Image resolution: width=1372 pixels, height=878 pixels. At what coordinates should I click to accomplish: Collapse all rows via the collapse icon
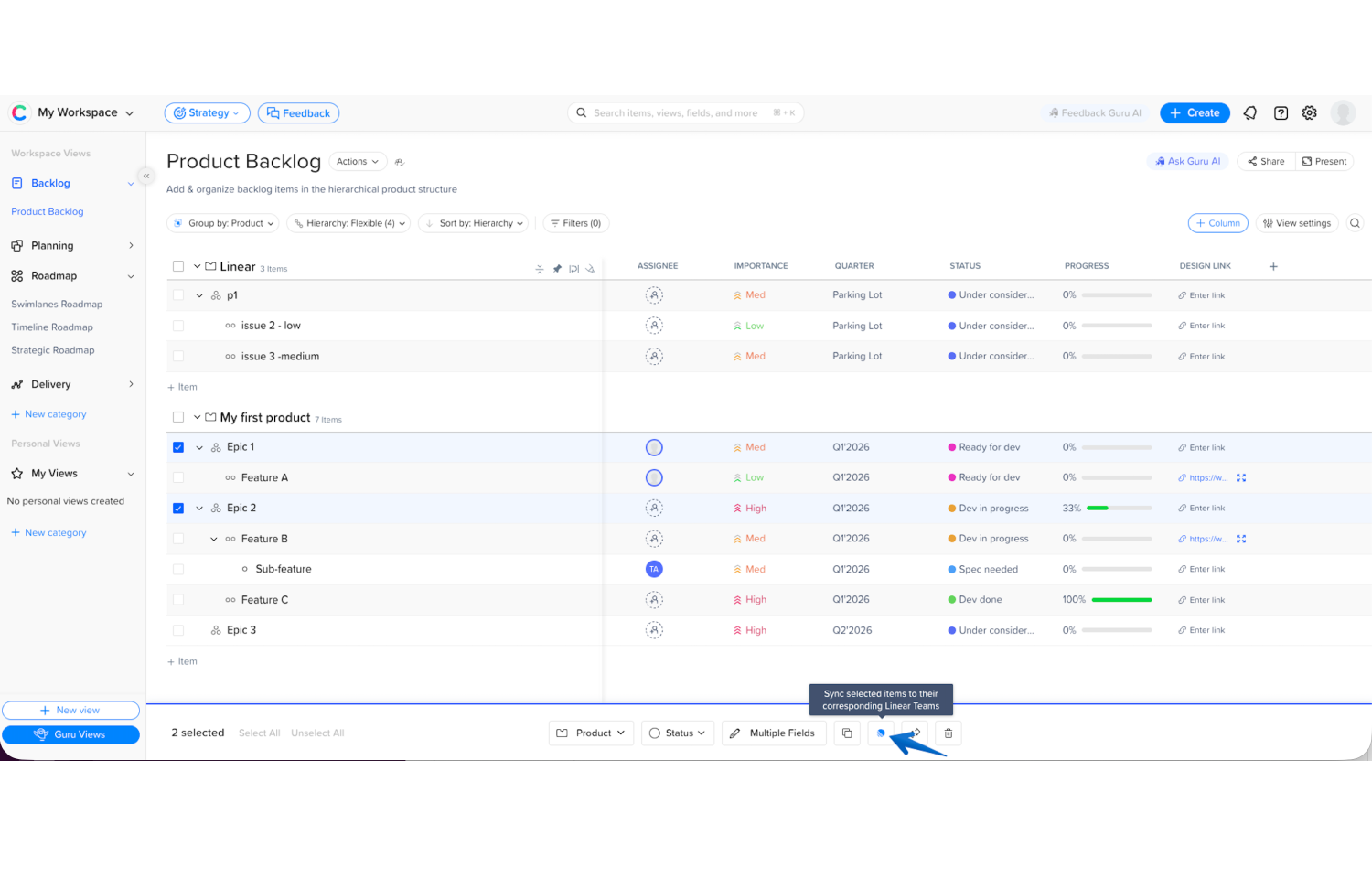click(540, 268)
